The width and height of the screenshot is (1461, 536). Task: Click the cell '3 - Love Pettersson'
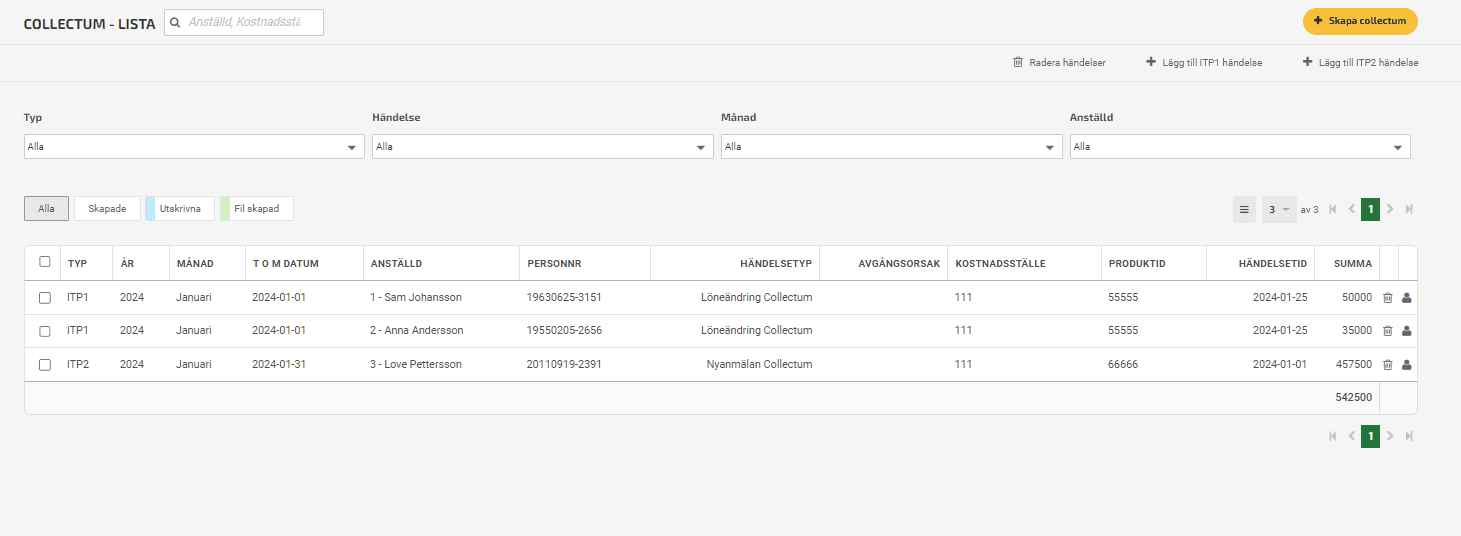point(416,365)
